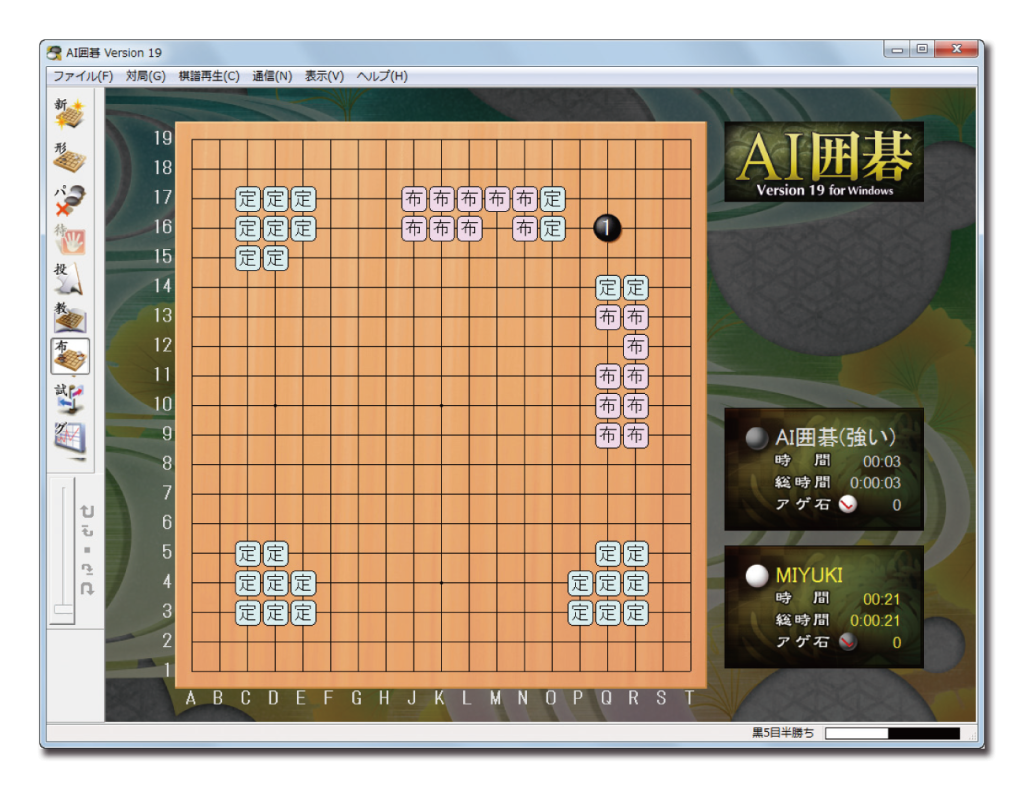Image resolution: width=1024 pixels, height=788 pixels.
Task: Click black stone number 1 at Q16
Action: coord(607,228)
